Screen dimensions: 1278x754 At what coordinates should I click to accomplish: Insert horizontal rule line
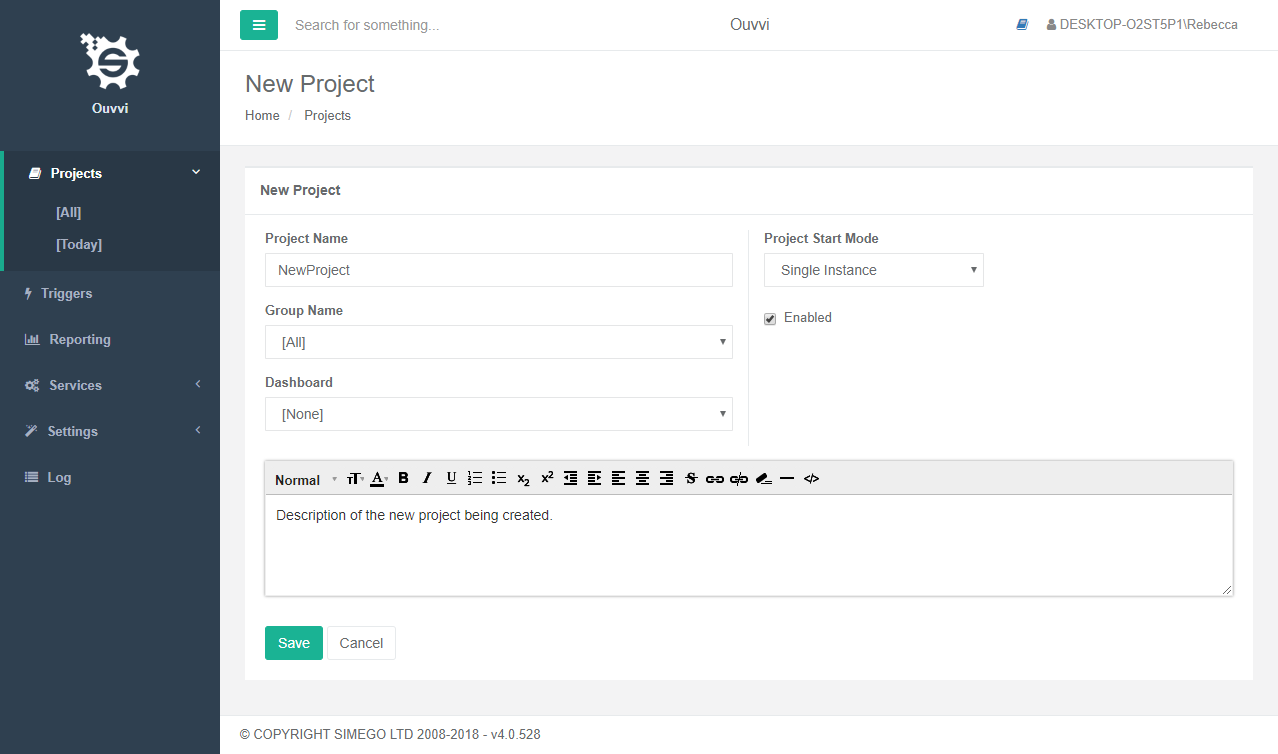point(787,478)
